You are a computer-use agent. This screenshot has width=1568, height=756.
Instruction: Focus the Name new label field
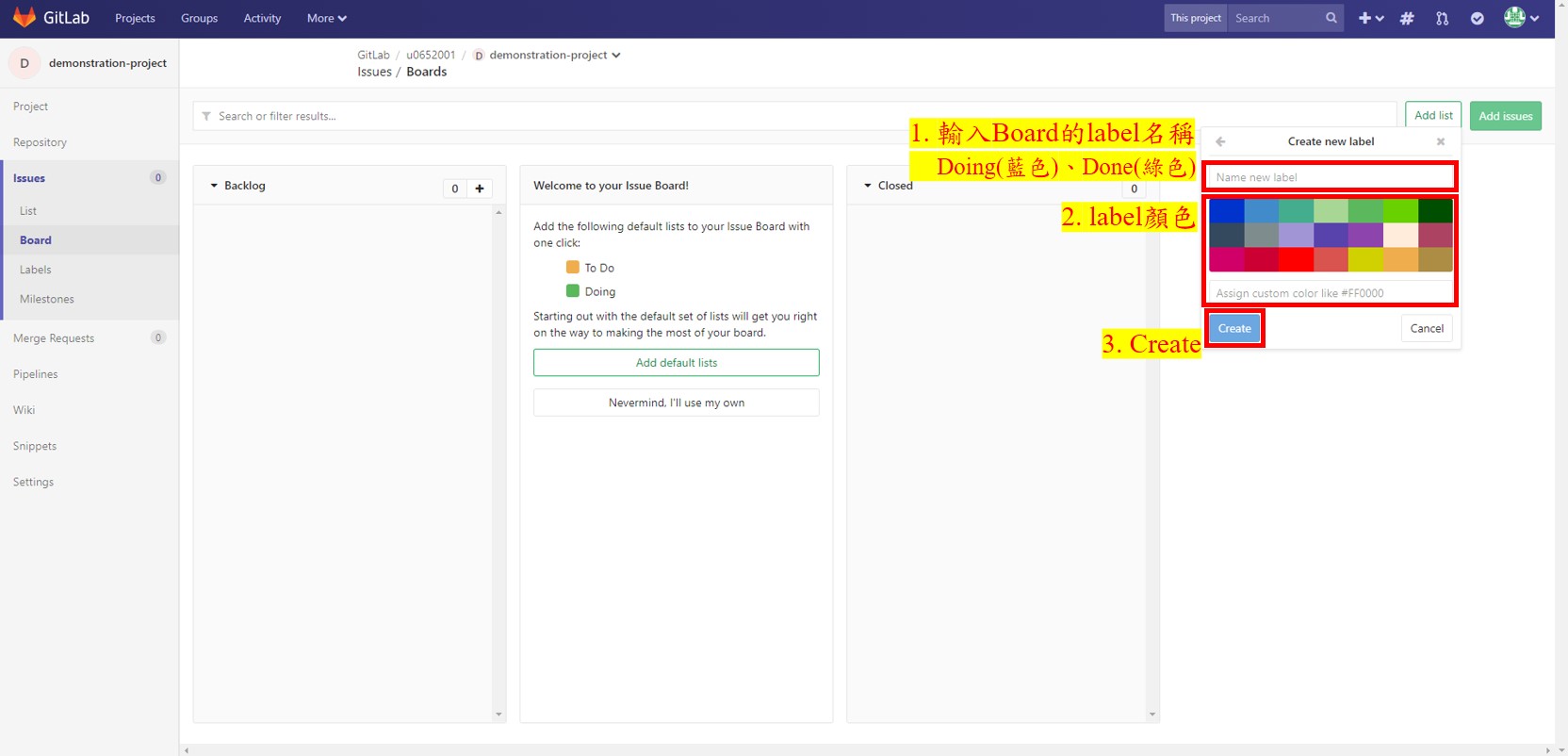(1331, 177)
